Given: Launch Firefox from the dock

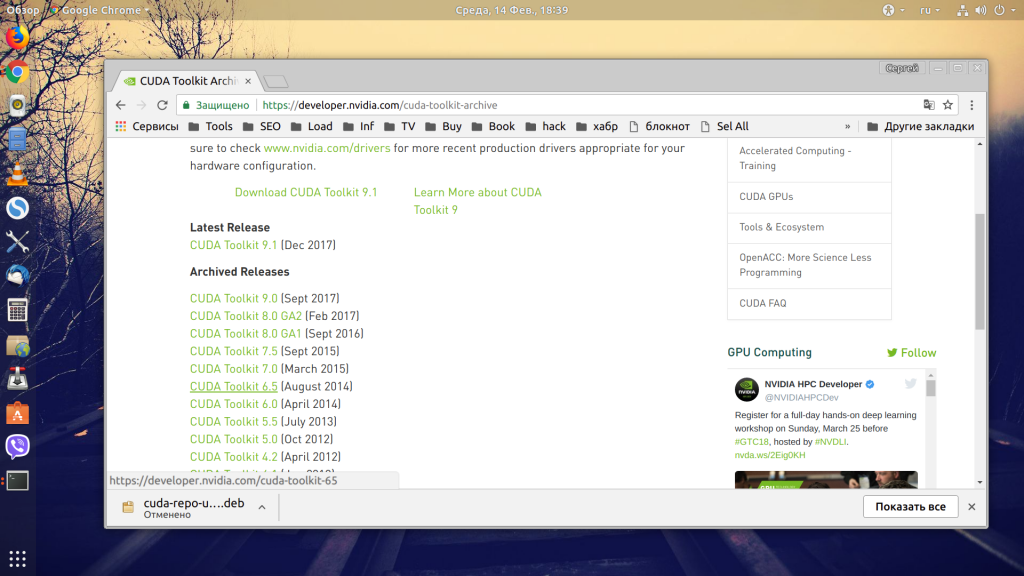Looking at the screenshot, I should (x=18, y=37).
